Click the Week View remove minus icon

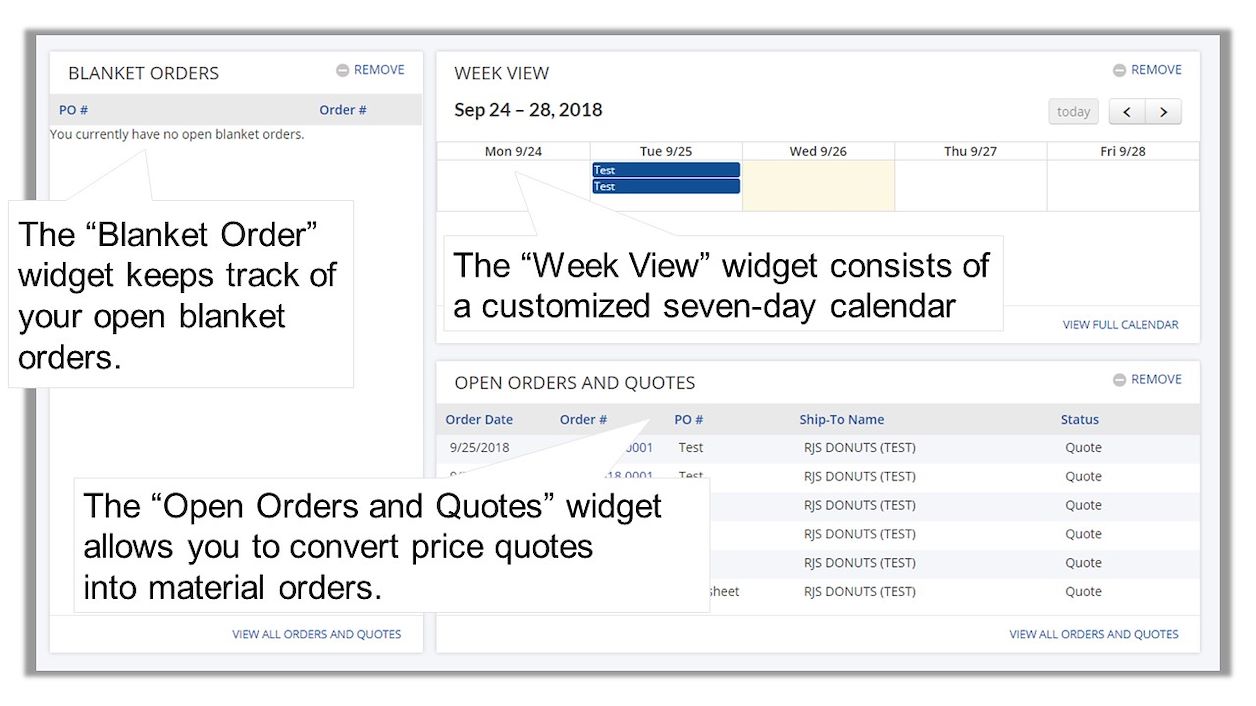tap(1120, 71)
